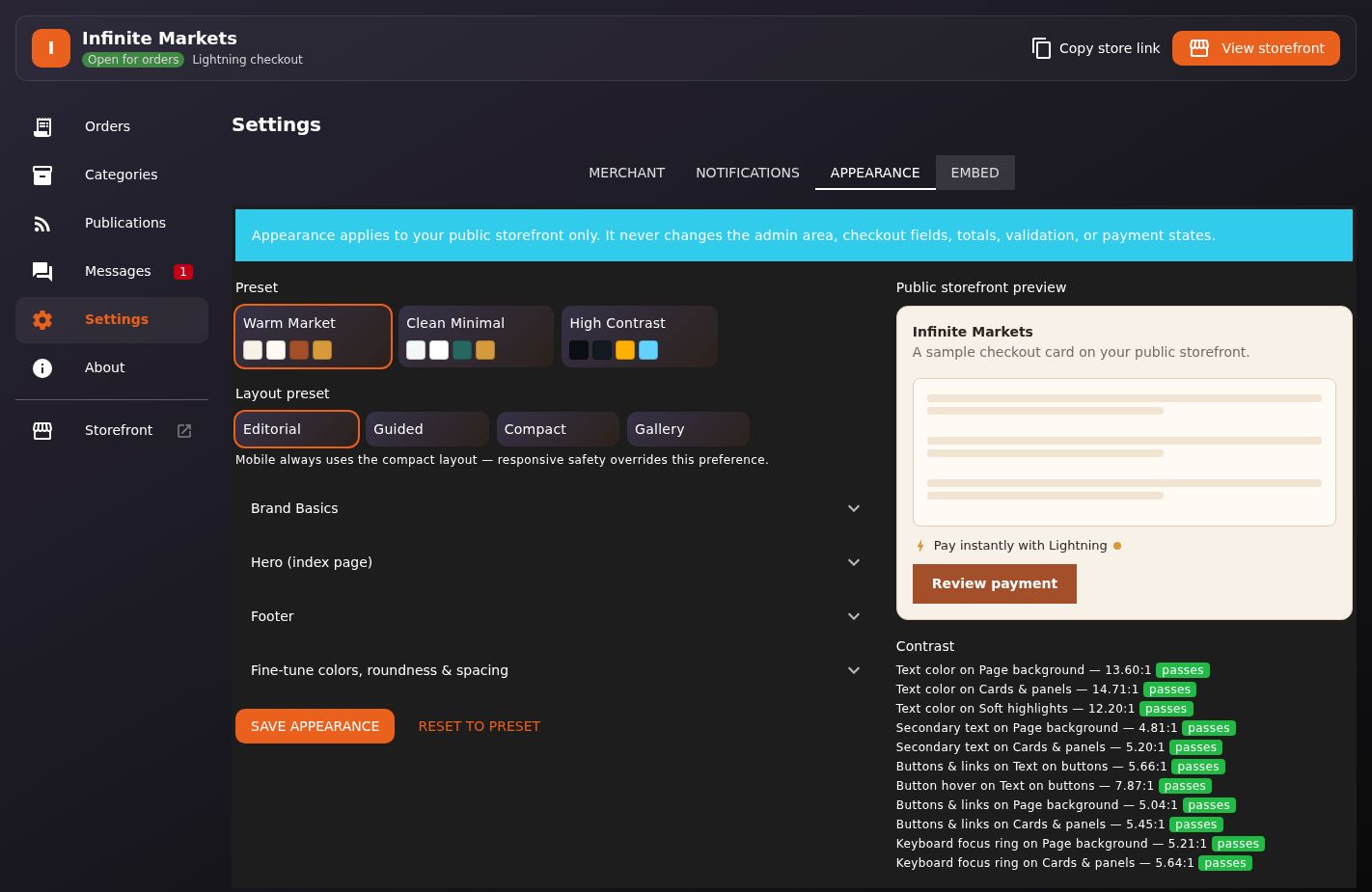Click the Settings gear icon in sidebar

point(42,319)
